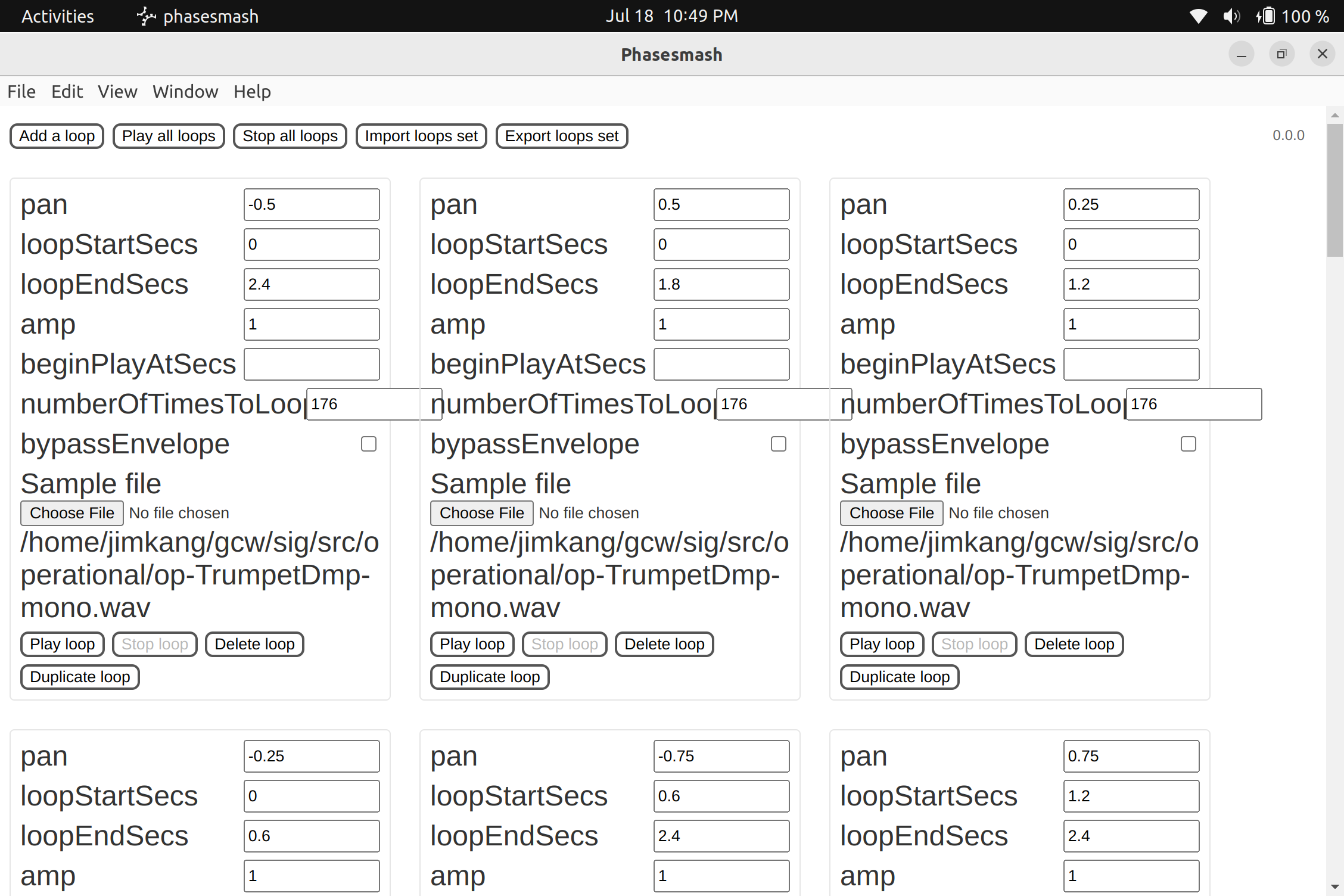Image resolution: width=1344 pixels, height=896 pixels.
Task: Click Export loops set button
Action: pyautogui.click(x=562, y=136)
